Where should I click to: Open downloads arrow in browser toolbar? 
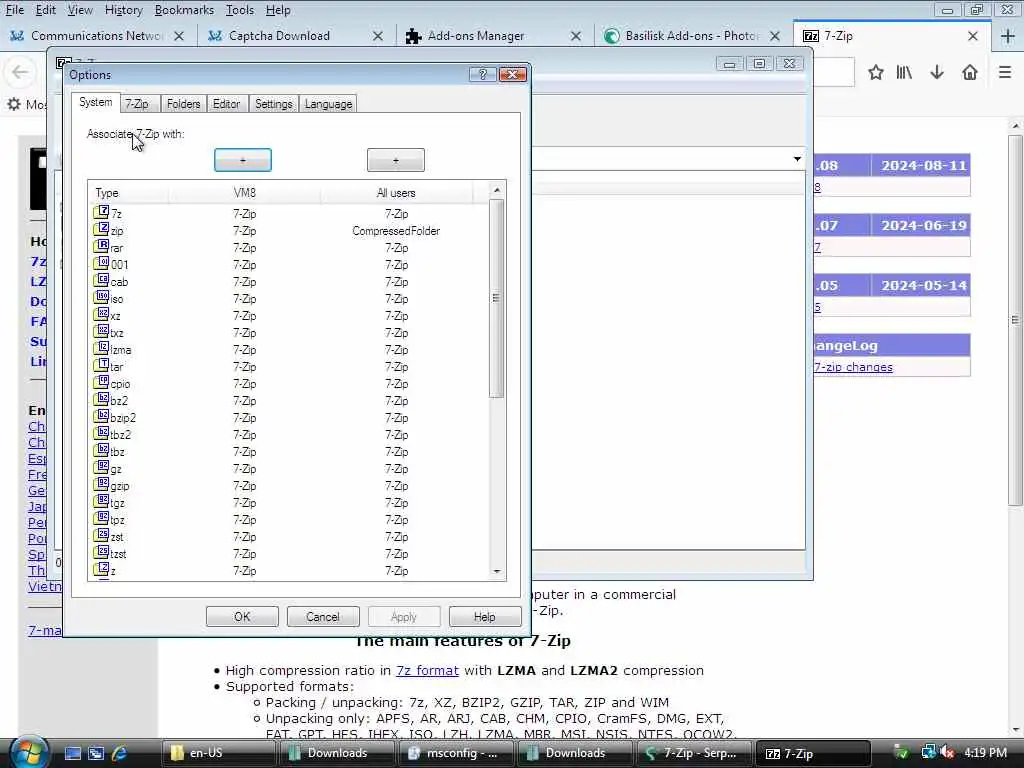(936, 72)
